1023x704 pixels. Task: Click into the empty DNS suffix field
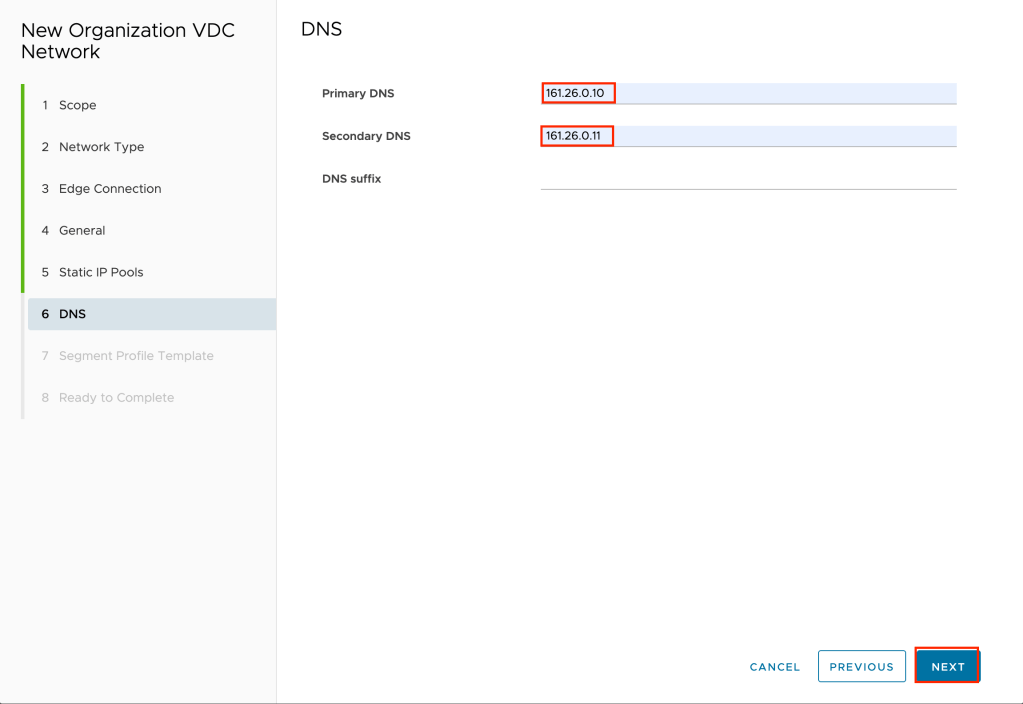[747, 178]
